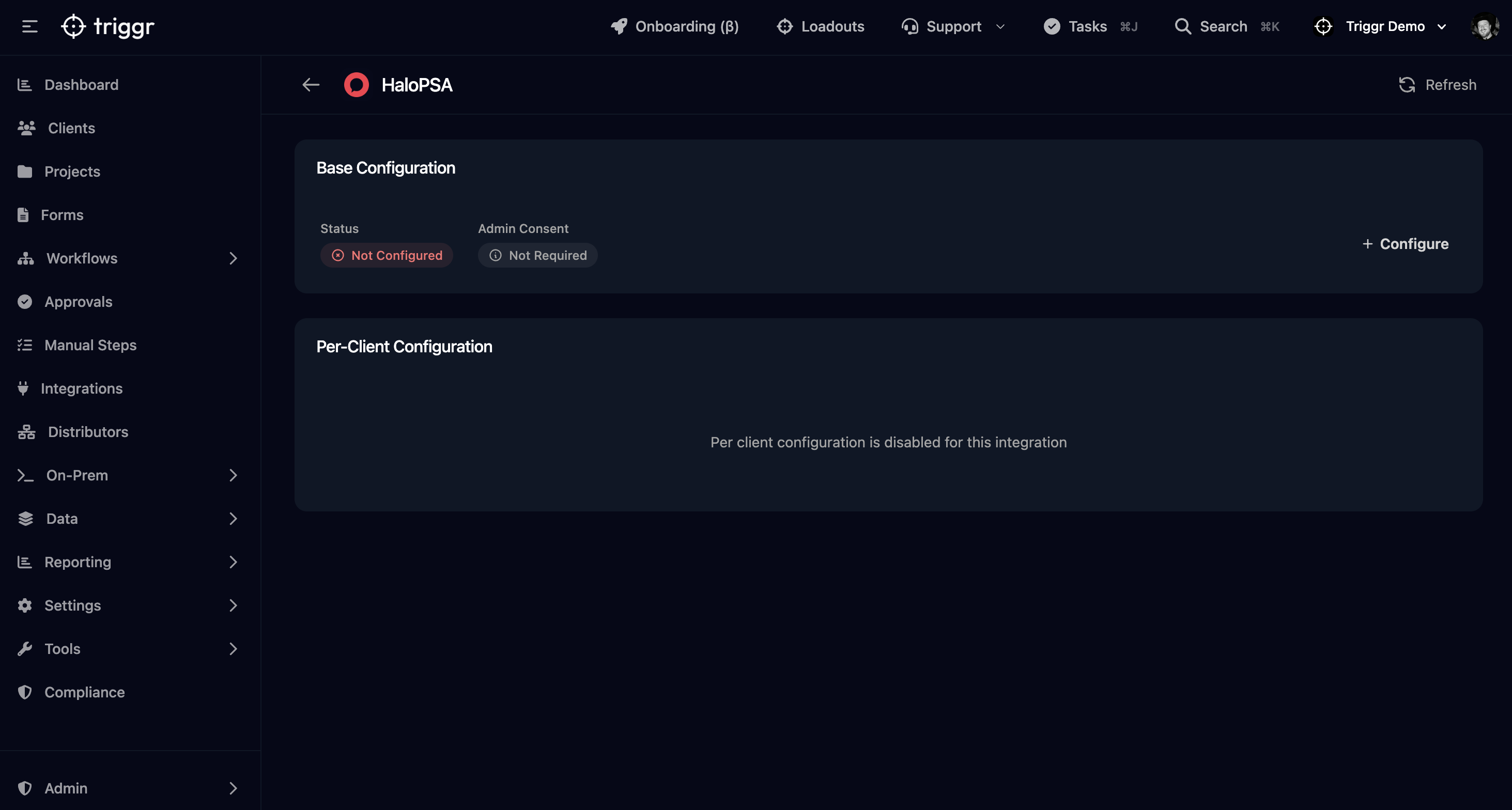The height and width of the screenshot is (810, 1512).
Task: Select the Distributors sidebar icon
Action: [x=25, y=432]
